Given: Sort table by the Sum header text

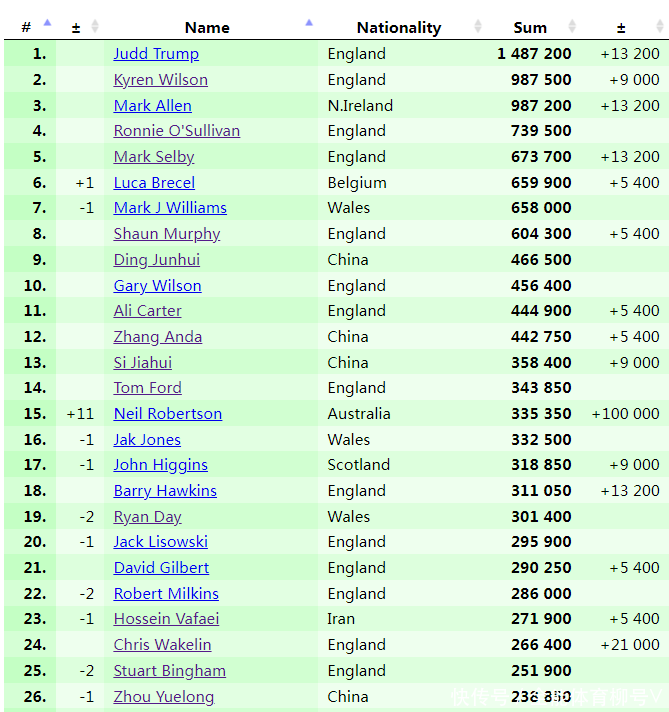Looking at the screenshot, I should 530,28.
